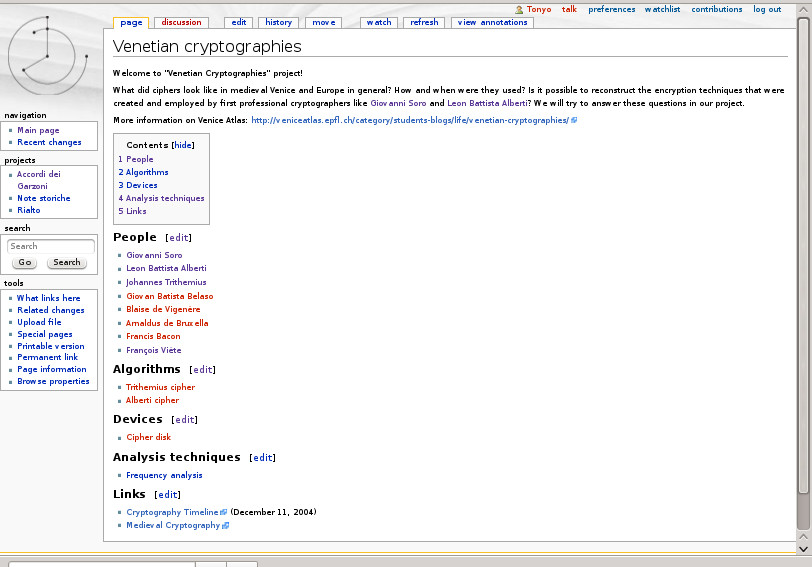Open François Viète page
The height and width of the screenshot is (567, 812).
[x=154, y=350]
